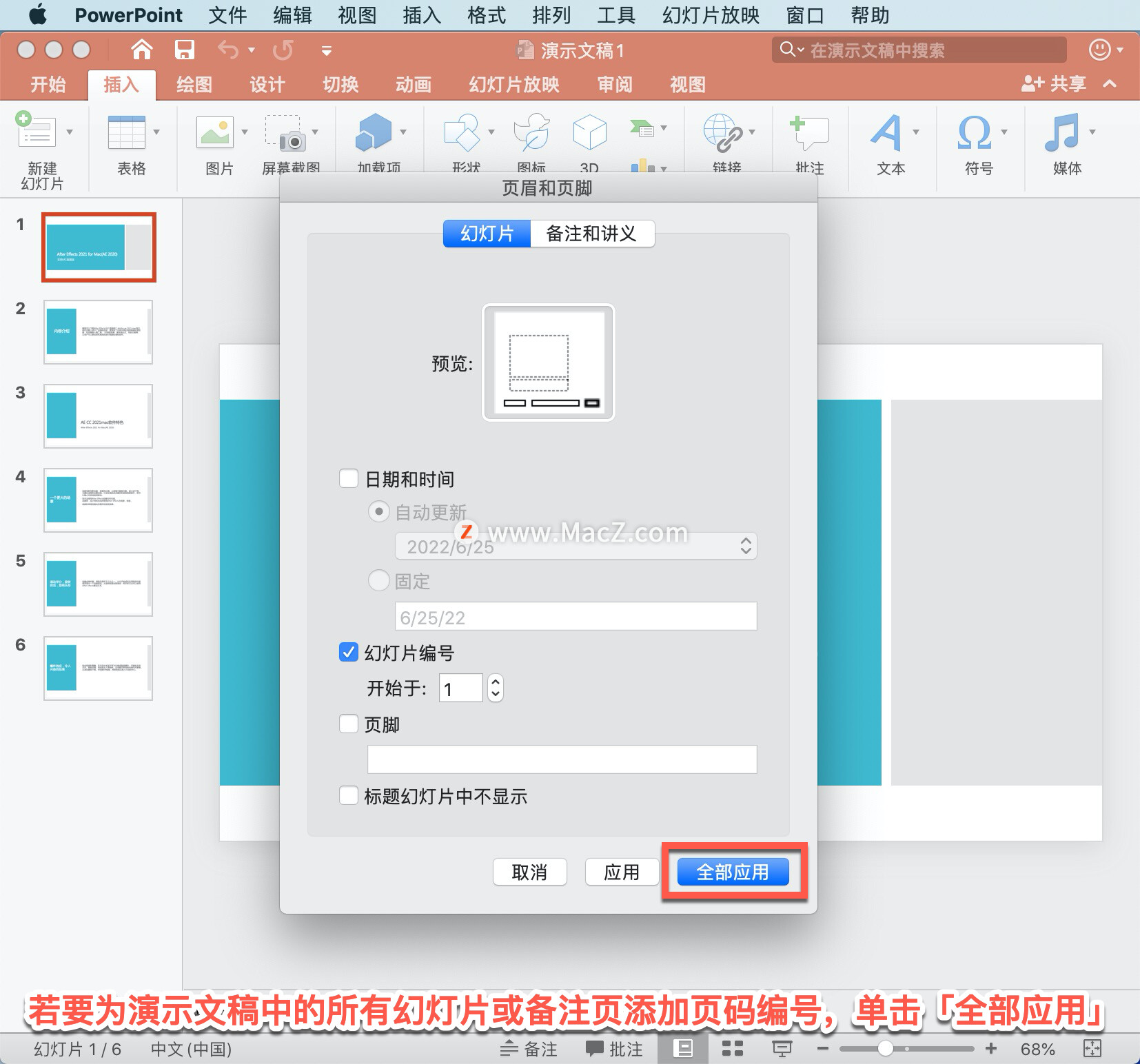The height and width of the screenshot is (1064, 1140).
Task: Expand the Picture dropdown arrow
Action: pyautogui.click(x=244, y=132)
